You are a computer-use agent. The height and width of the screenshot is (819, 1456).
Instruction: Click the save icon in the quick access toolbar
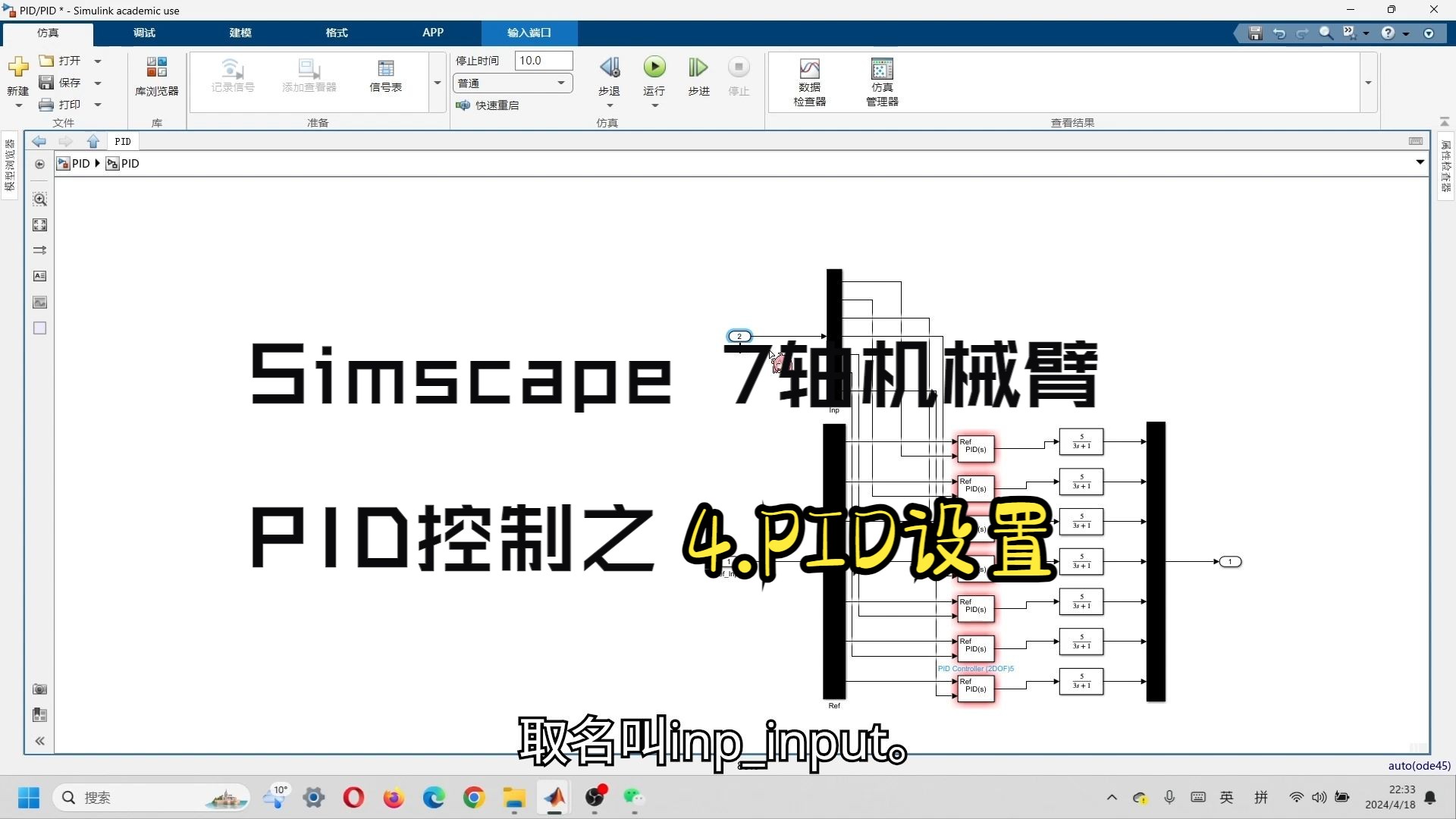[1254, 33]
